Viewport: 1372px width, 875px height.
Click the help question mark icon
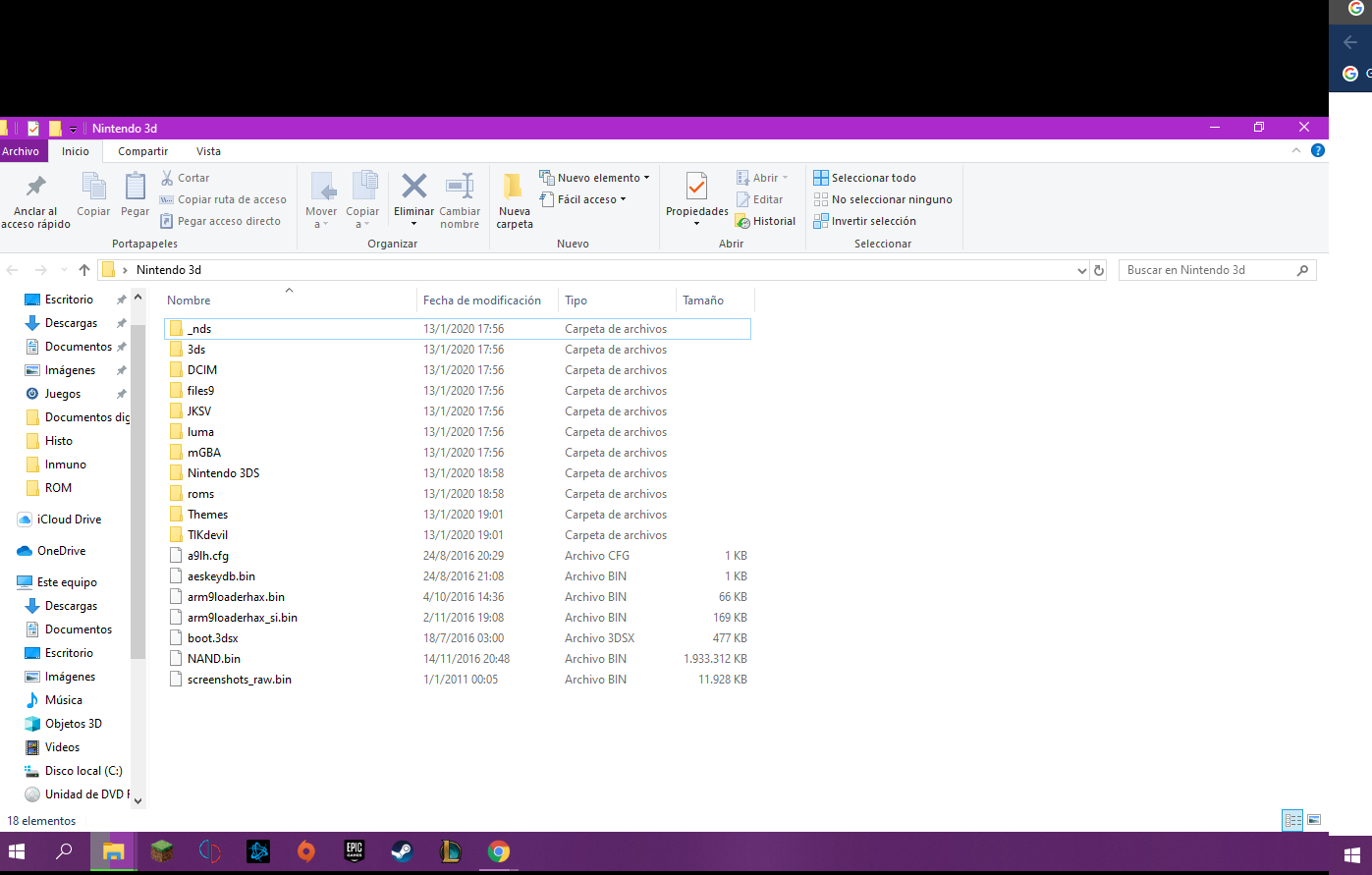tap(1318, 151)
